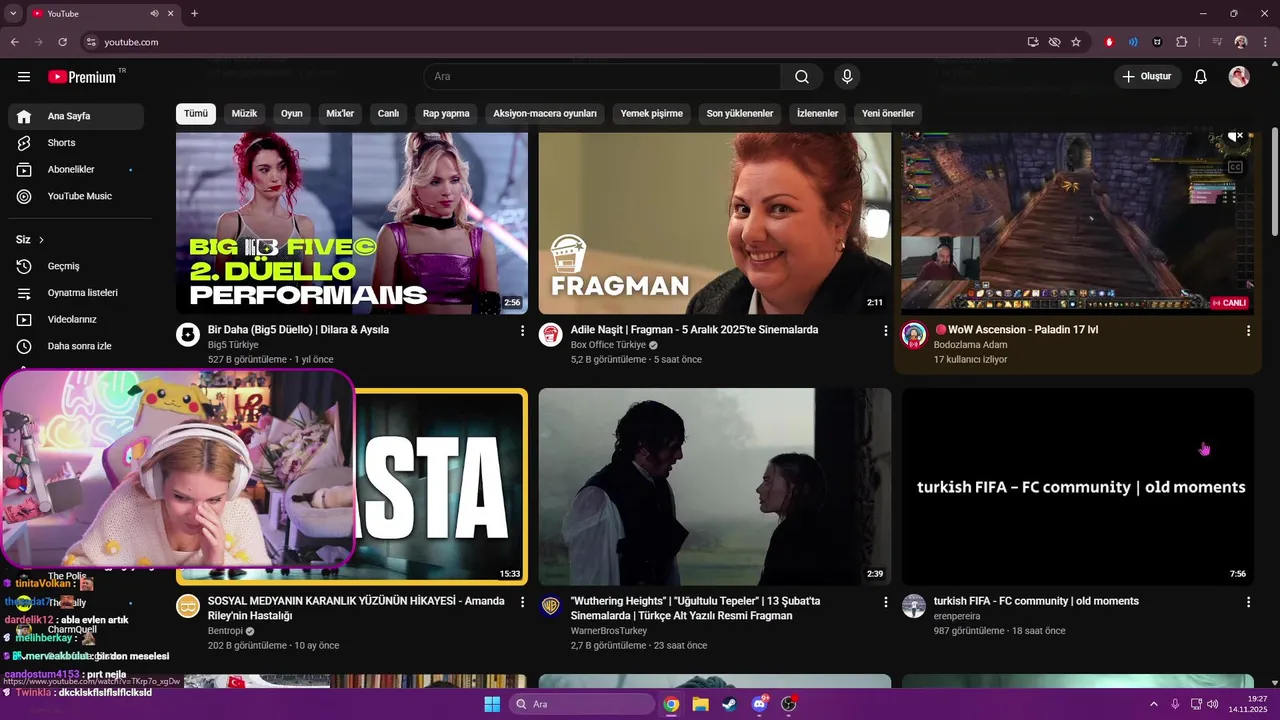Click the YouTube Premium logo
The image size is (1280, 720).
82,77
